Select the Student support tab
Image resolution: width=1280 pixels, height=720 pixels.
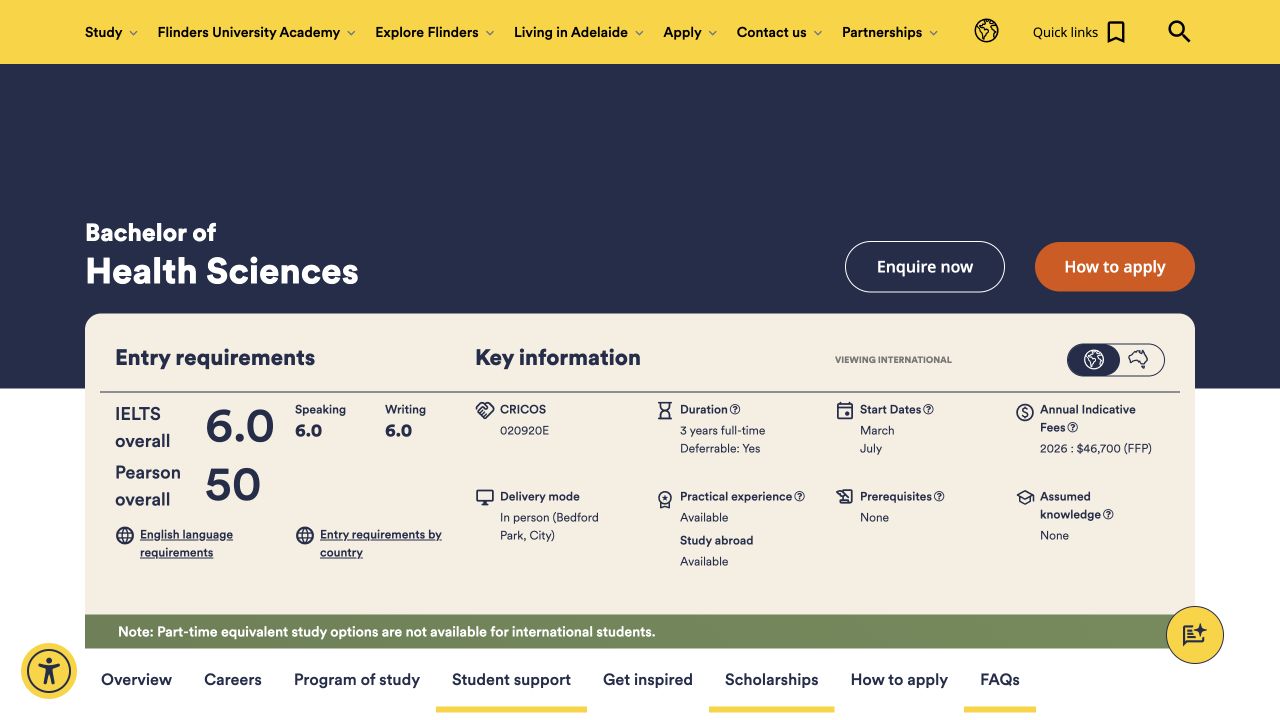512,680
